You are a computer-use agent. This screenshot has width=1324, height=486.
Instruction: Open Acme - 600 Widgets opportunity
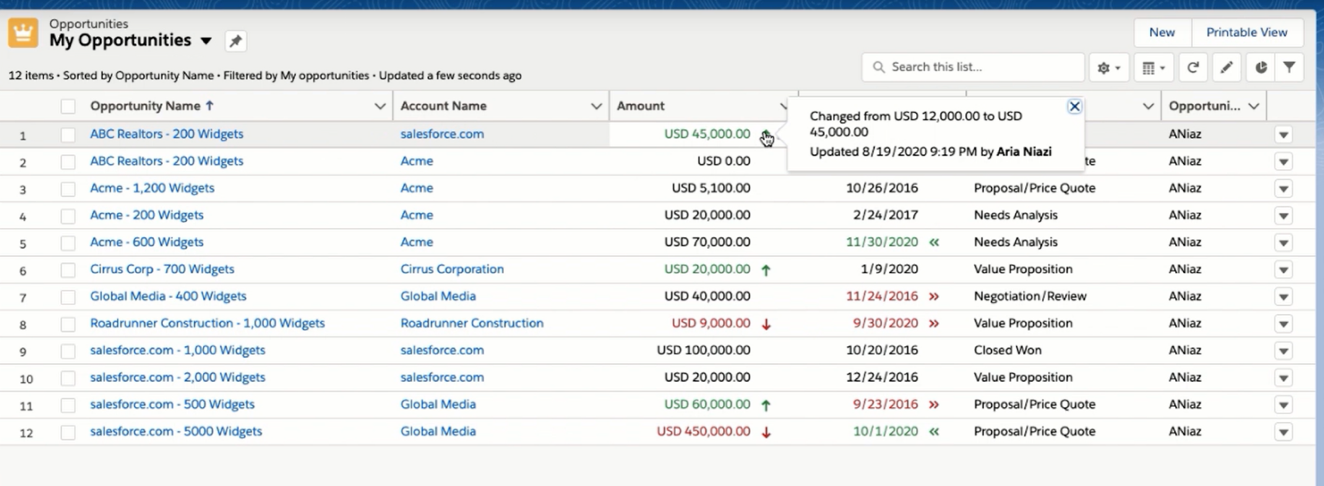coord(147,242)
